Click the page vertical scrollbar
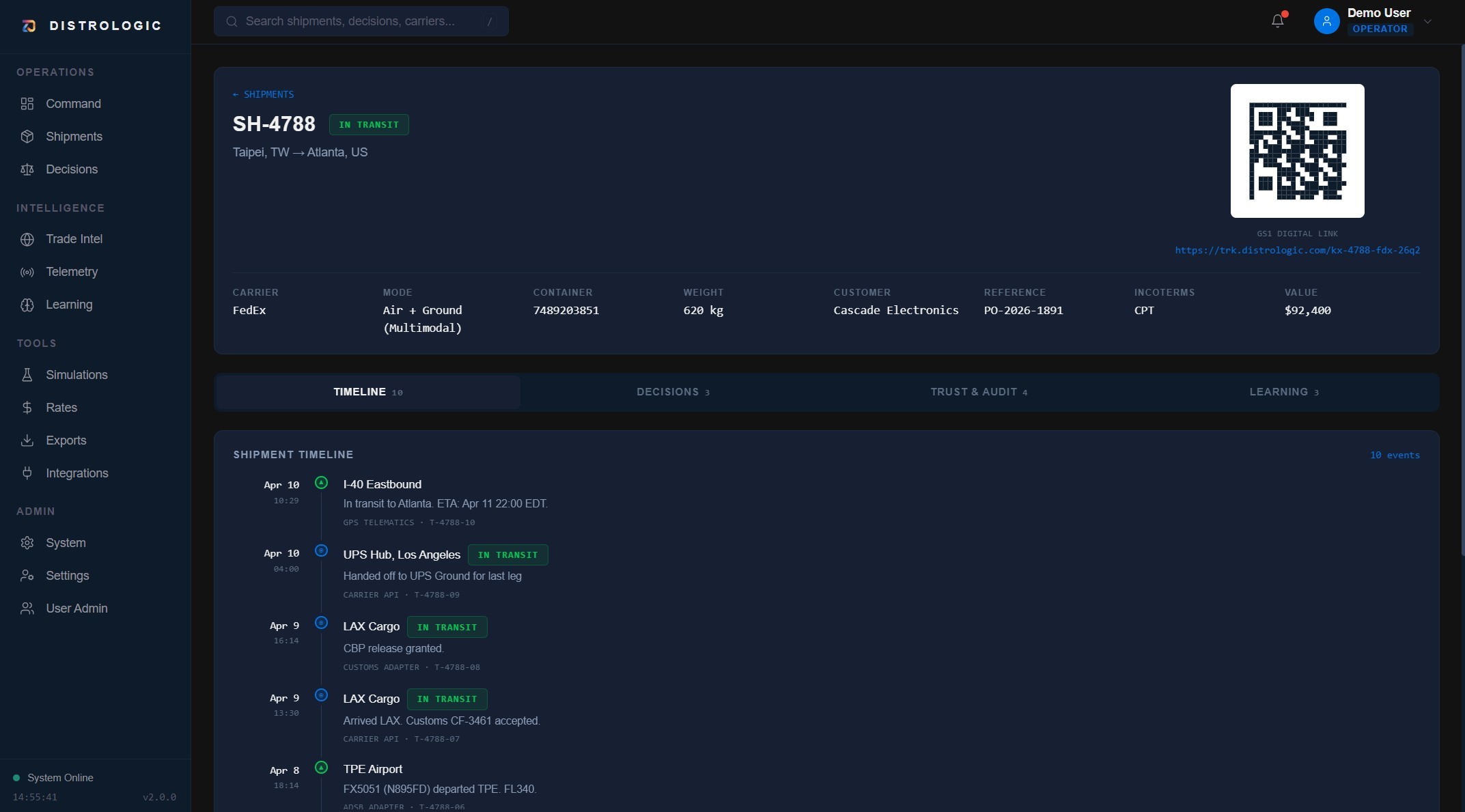 point(1462,300)
